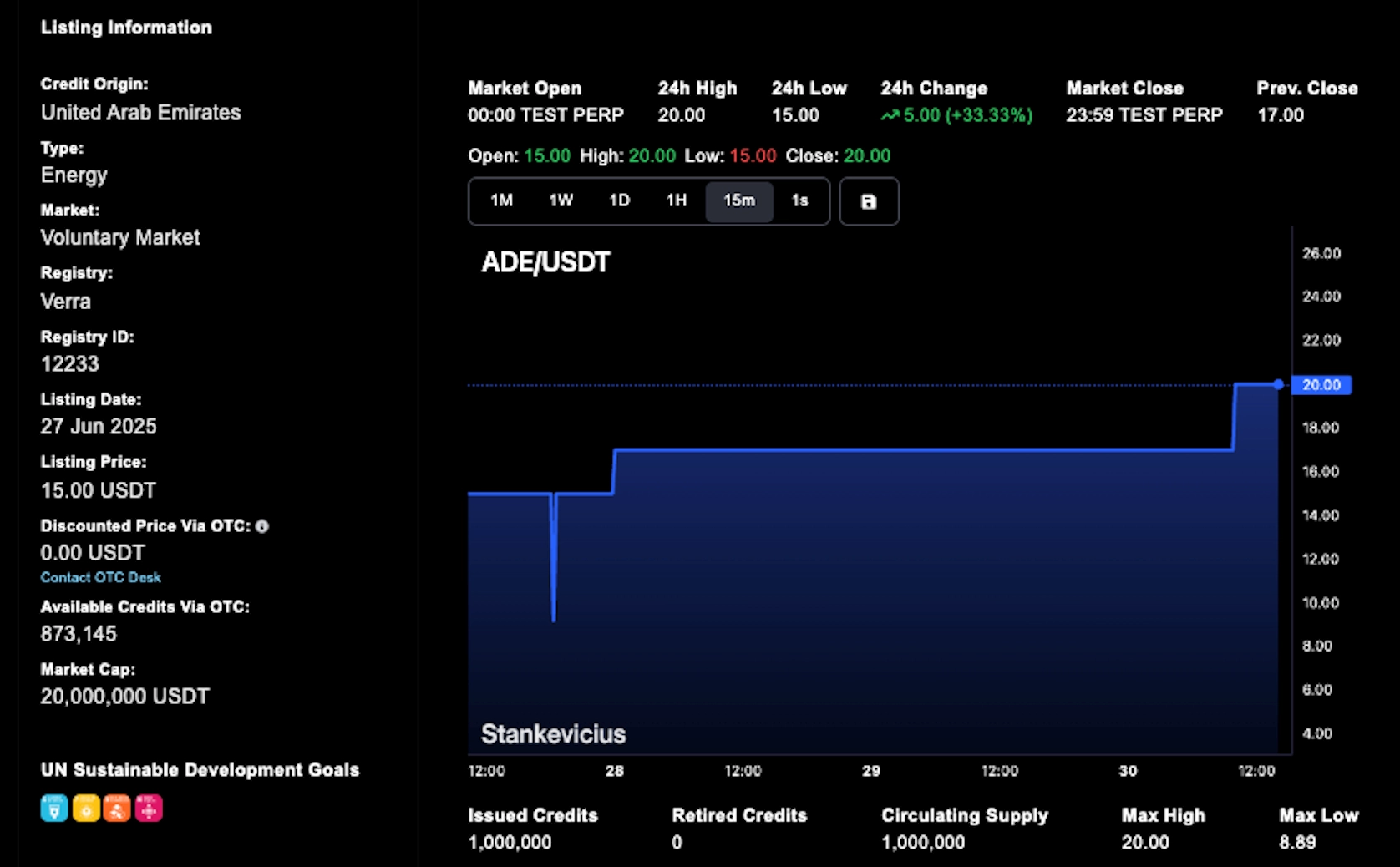Click the pink SDG goal icon

(149, 808)
